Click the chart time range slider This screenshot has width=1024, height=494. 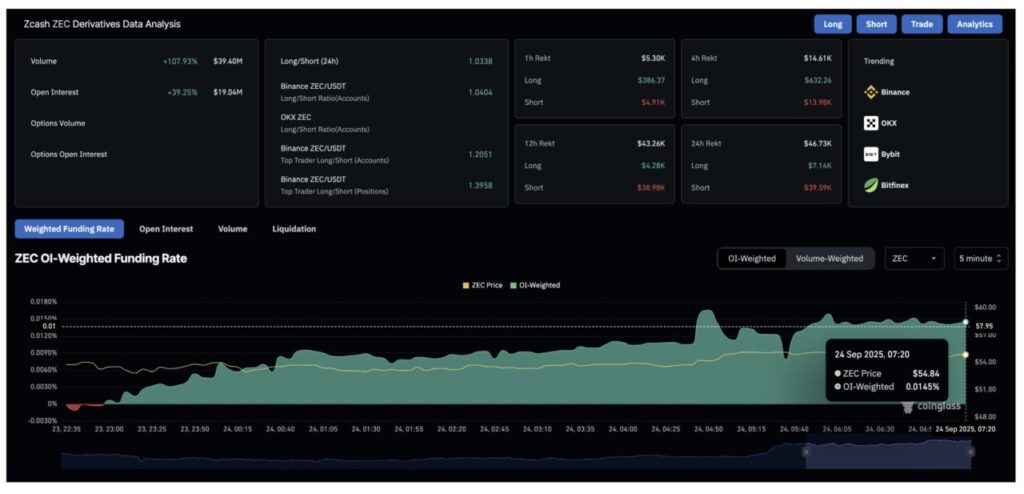coord(887,456)
